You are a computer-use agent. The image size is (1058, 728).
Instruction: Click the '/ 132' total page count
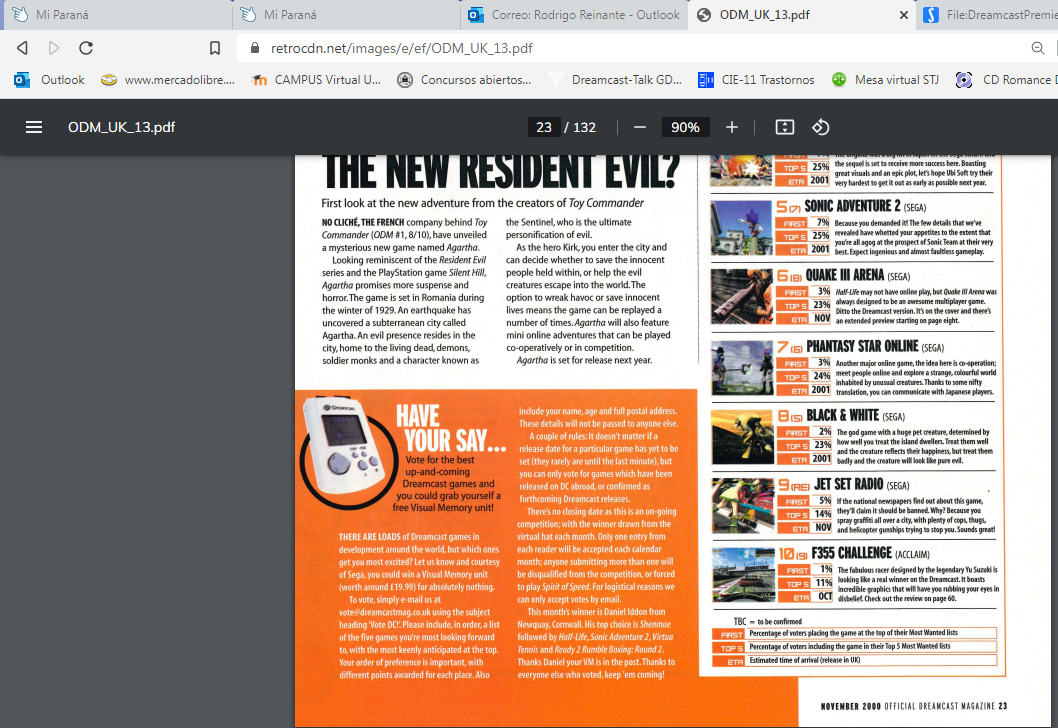click(x=580, y=127)
